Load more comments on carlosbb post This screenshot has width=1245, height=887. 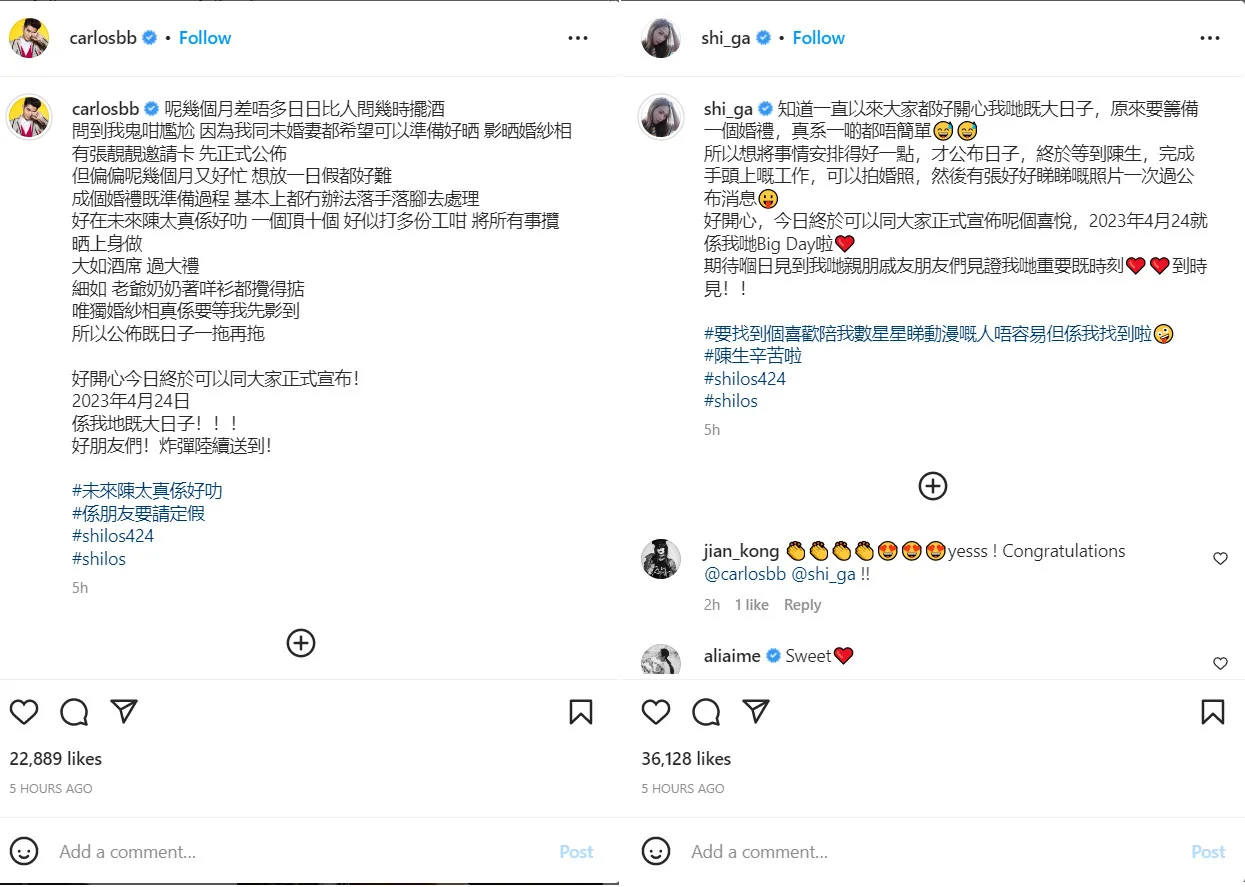pos(301,642)
